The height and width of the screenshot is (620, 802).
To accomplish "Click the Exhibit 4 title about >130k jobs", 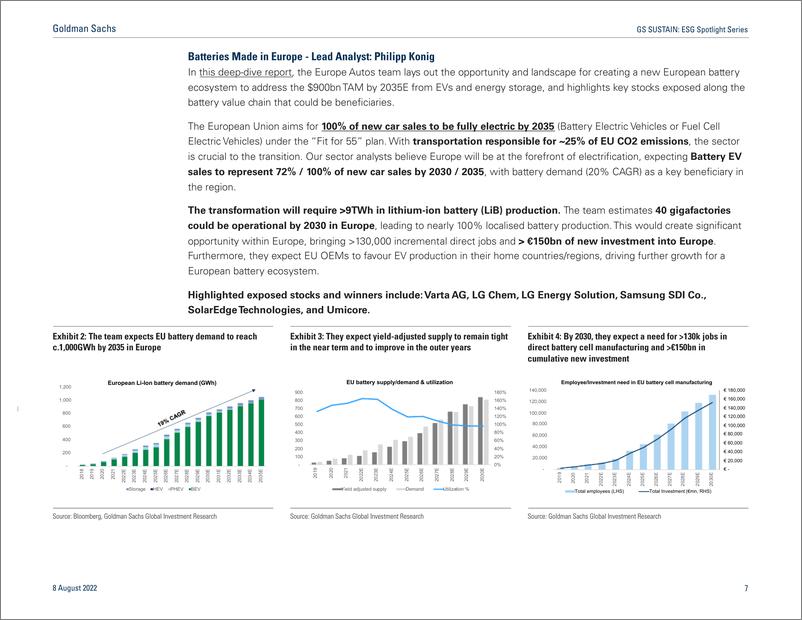I will click(627, 347).
